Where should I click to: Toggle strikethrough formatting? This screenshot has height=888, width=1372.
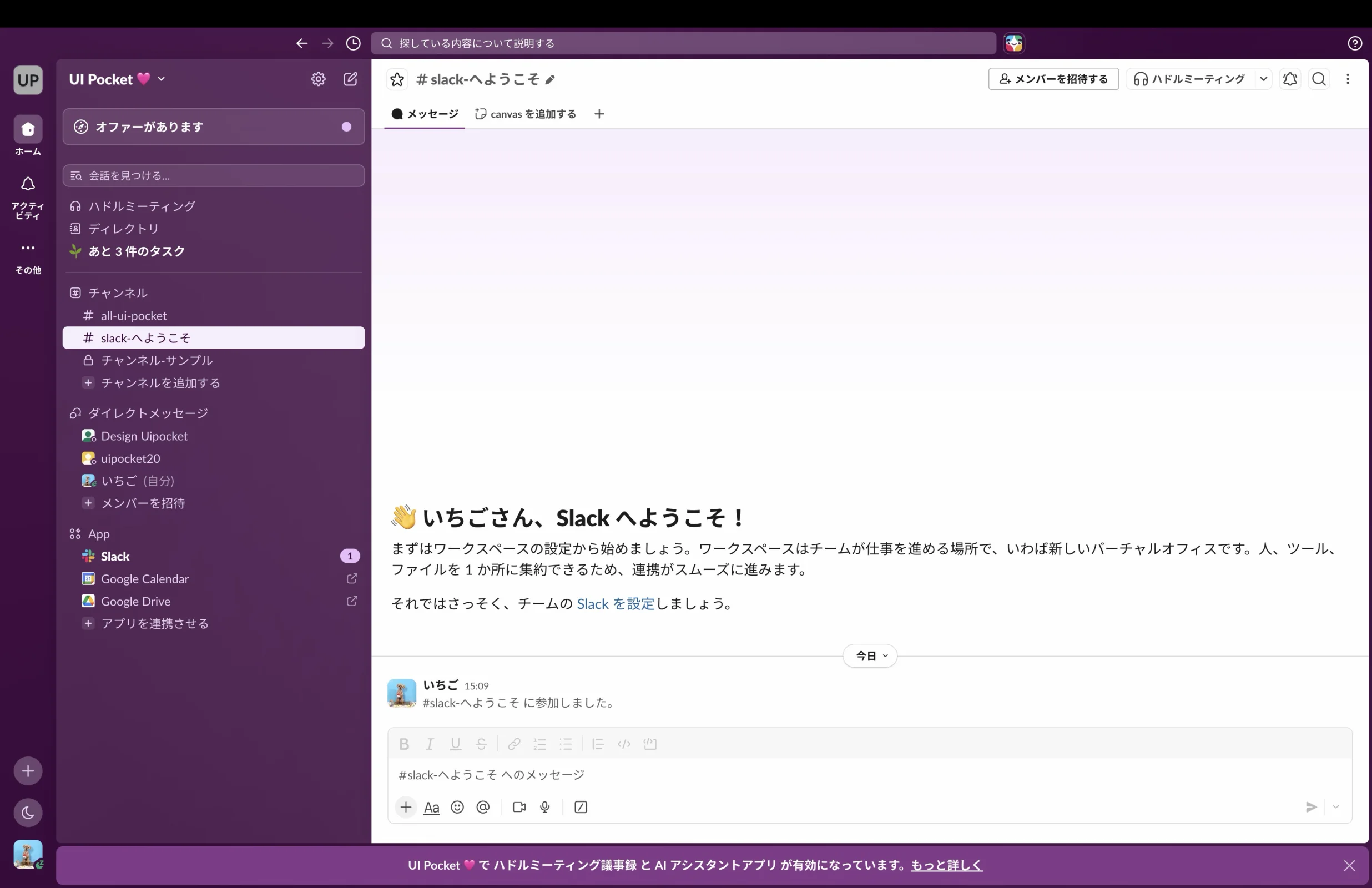coord(481,744)
